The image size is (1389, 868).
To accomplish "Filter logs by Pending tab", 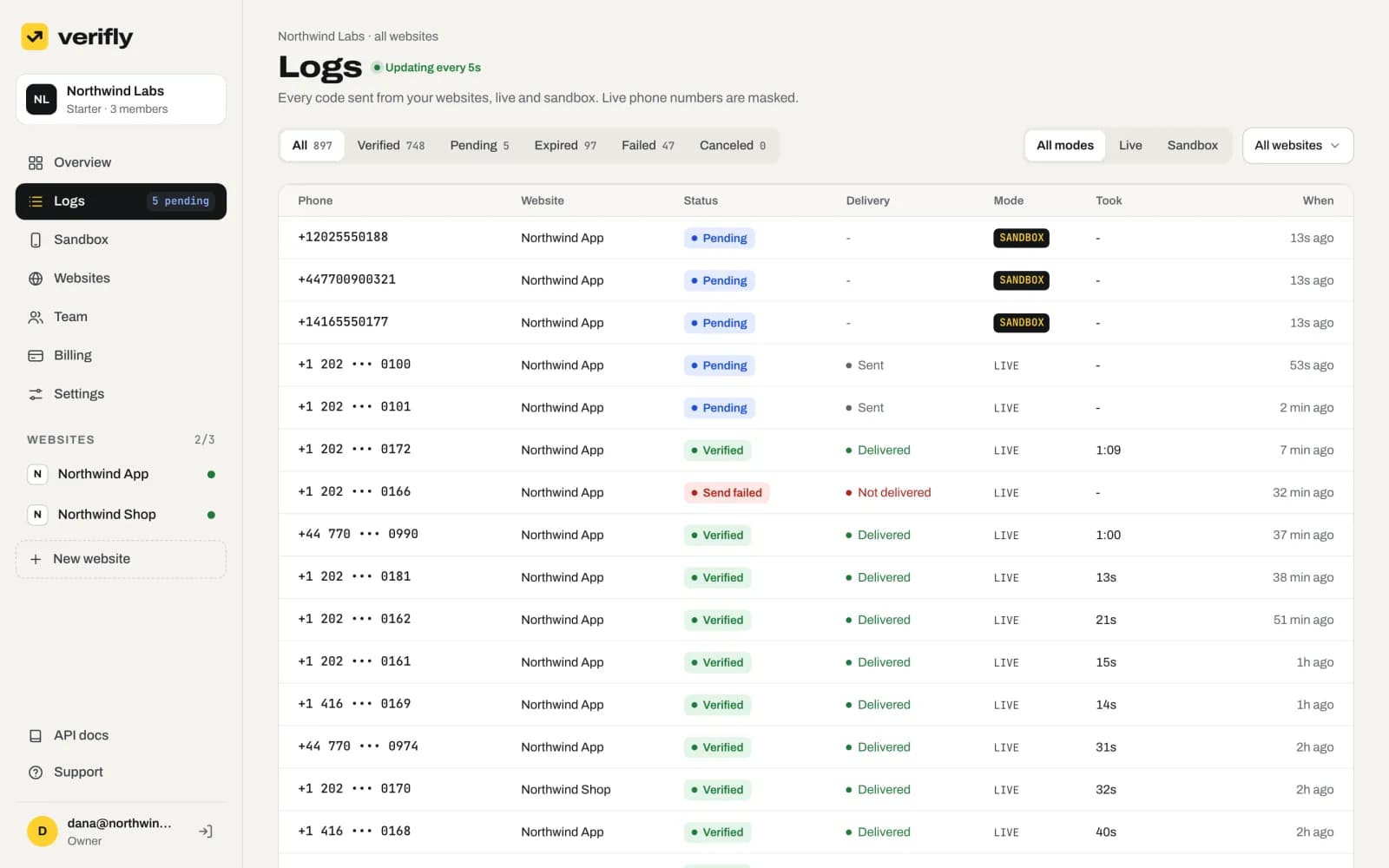I will (479, 146).
